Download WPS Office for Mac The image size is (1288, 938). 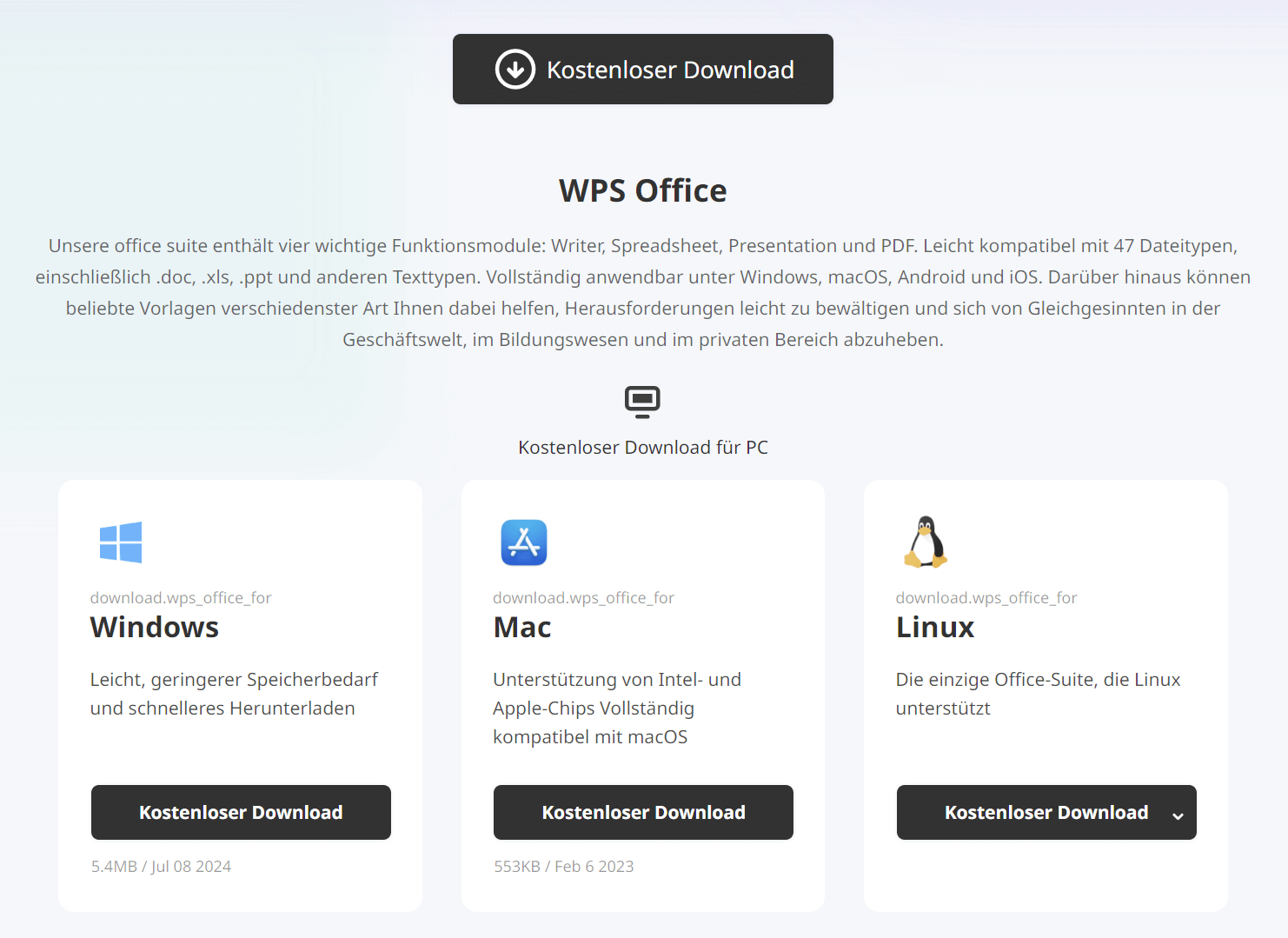[643, 812]
